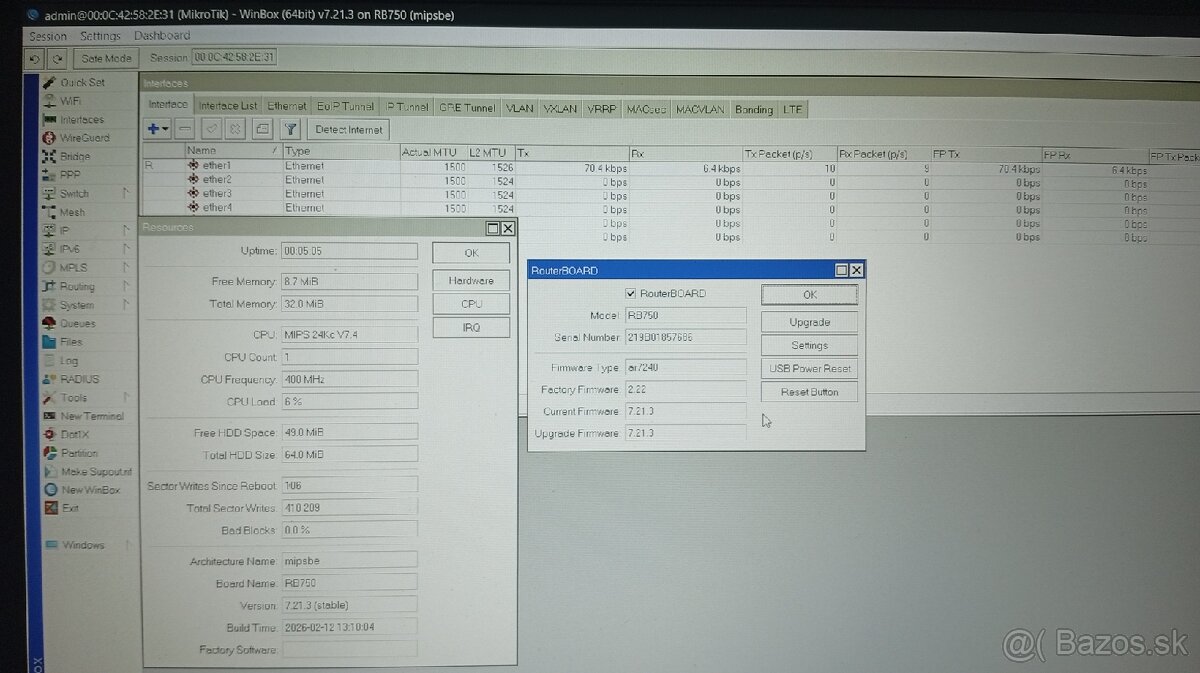Open the Session menu

(x=46, y=35)
